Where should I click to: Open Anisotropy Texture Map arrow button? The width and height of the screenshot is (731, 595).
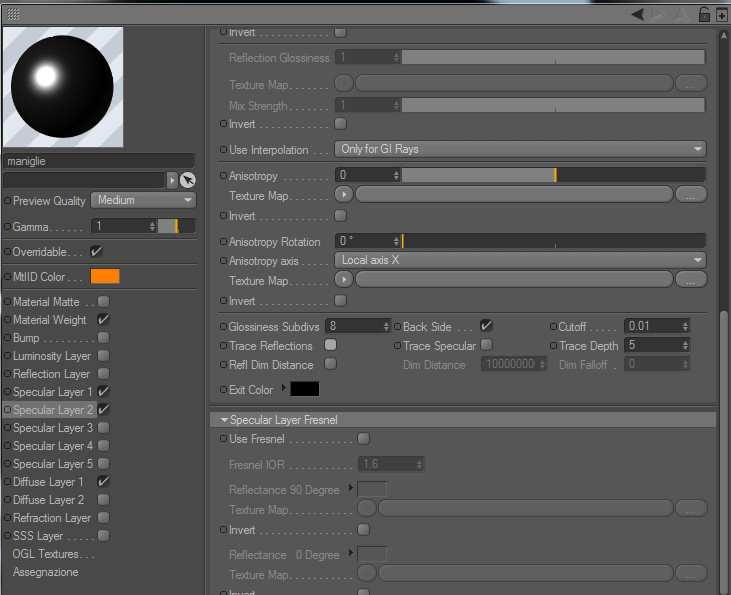pyautogui.click(x=344, y=194)
